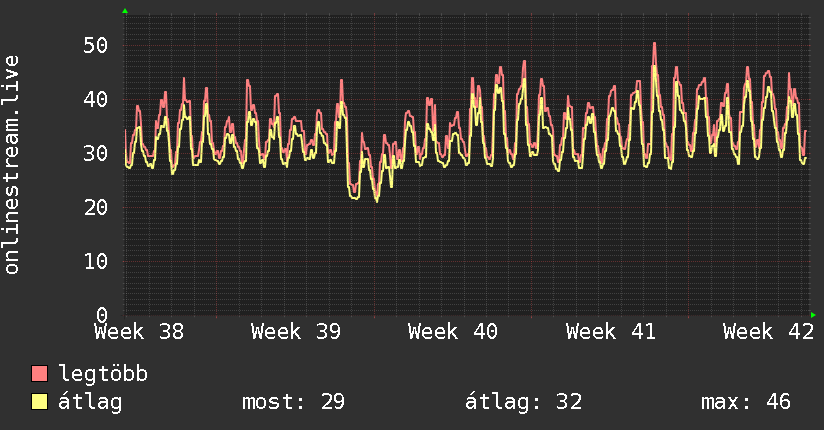Click the green arrow atop the y-axis
The width and height of the screenshot is (824, 430).
point(125,11)
